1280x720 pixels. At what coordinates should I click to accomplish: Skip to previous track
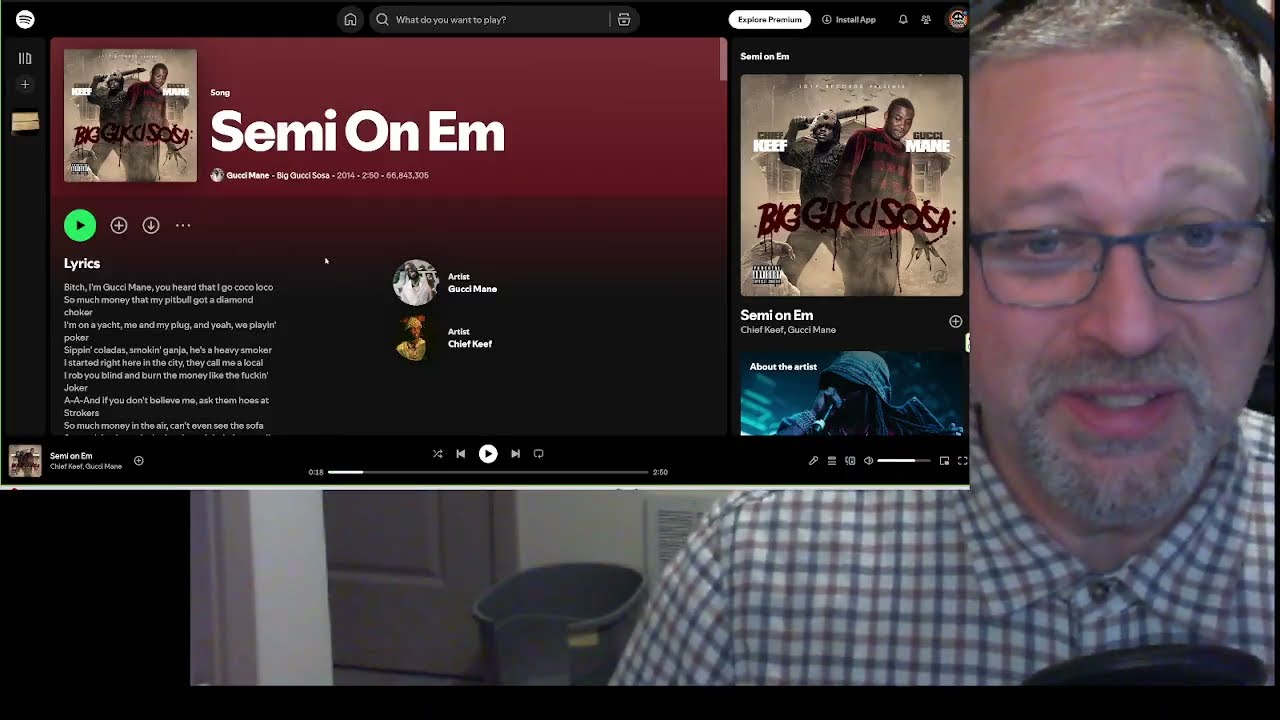click(x=461, y=454)
